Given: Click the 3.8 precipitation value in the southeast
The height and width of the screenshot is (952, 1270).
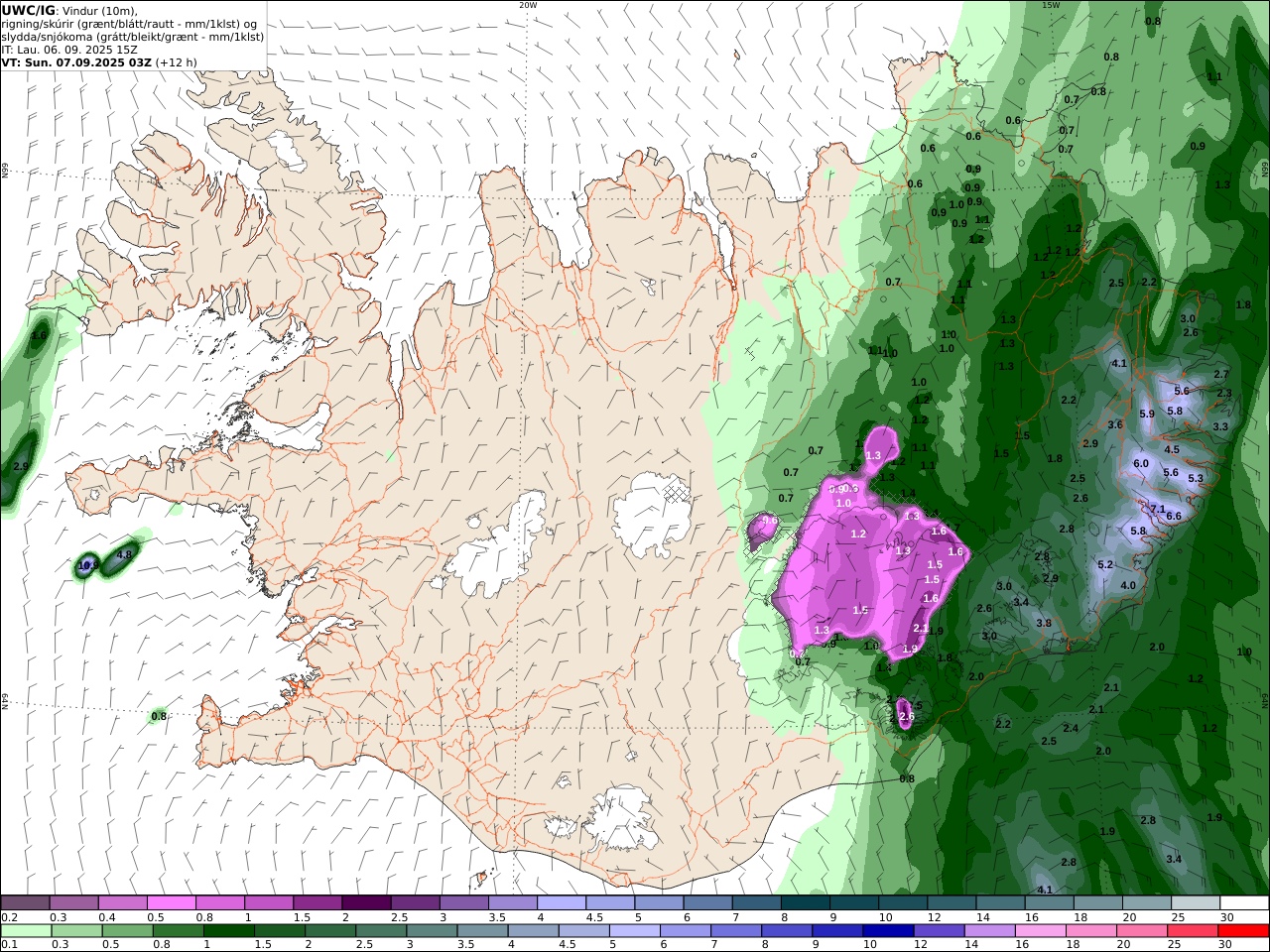Looking at the screenshot, I should tap(1044, 623).
